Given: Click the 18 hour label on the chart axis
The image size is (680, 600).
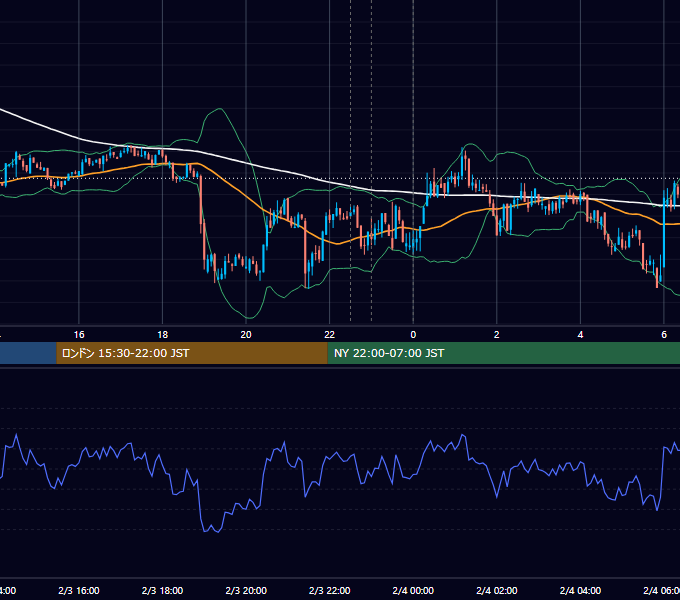Looking at the screenshot, I should (x=163, y=335).
